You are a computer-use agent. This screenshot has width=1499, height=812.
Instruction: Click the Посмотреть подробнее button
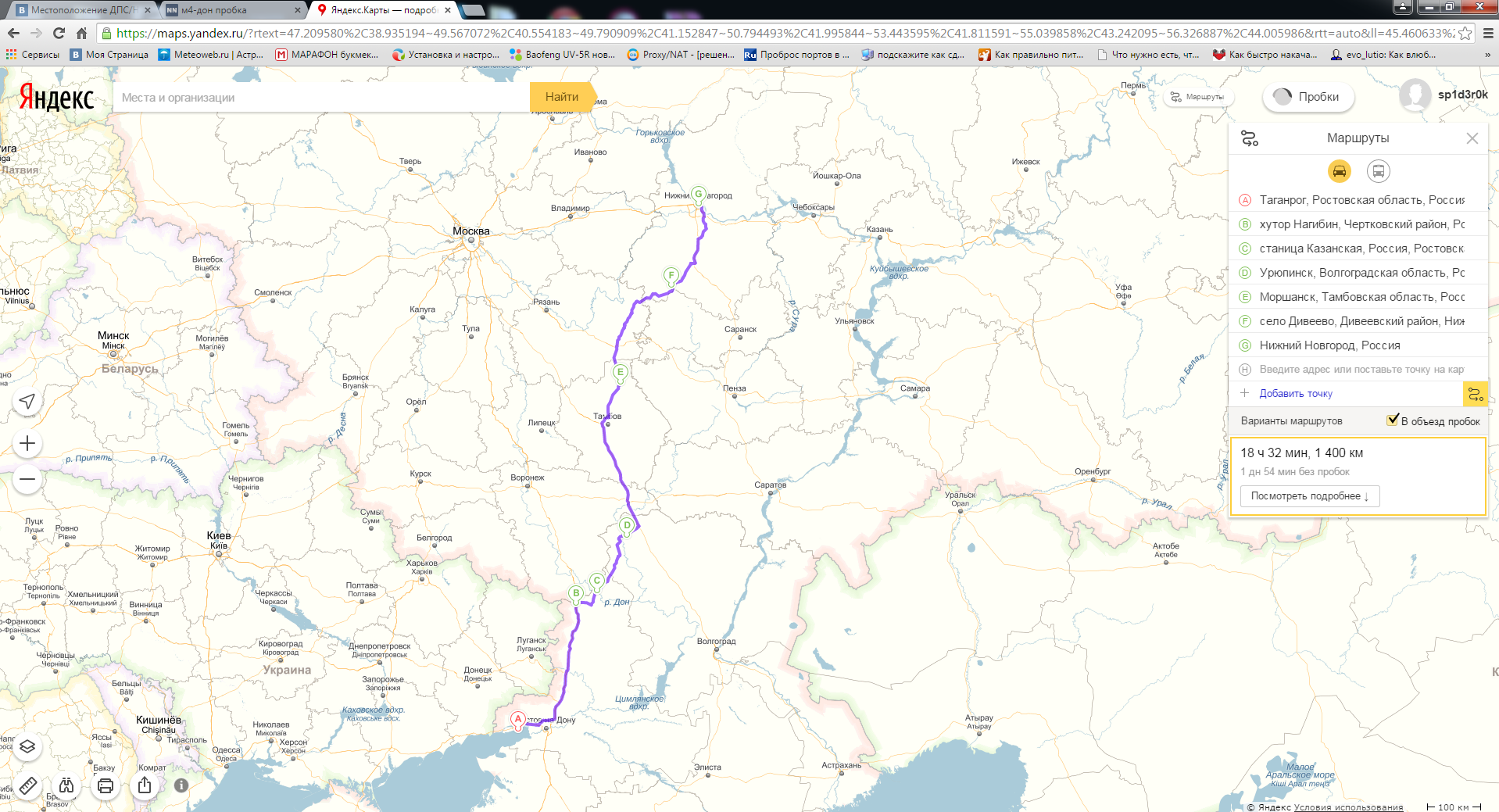(x=1310, y=496)
